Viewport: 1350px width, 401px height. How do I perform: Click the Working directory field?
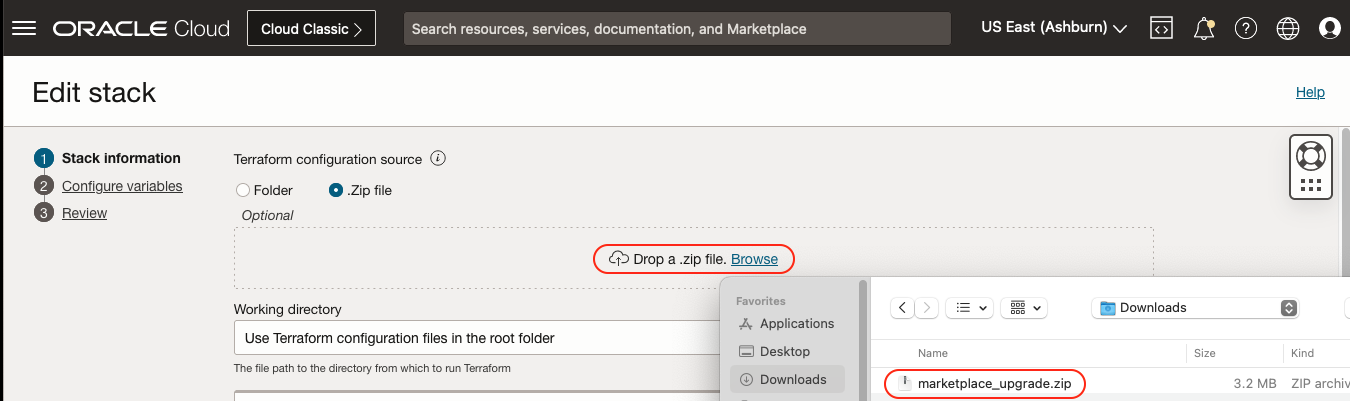477,338
